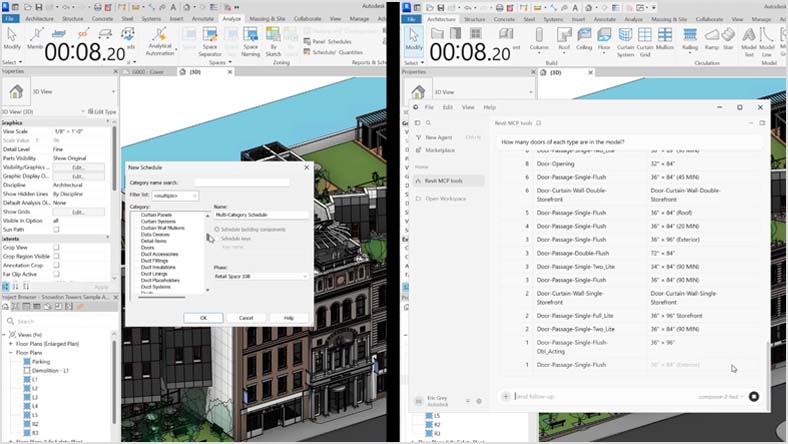
Task: Select the Curtain Grid tool
Action: click(645, 42)
